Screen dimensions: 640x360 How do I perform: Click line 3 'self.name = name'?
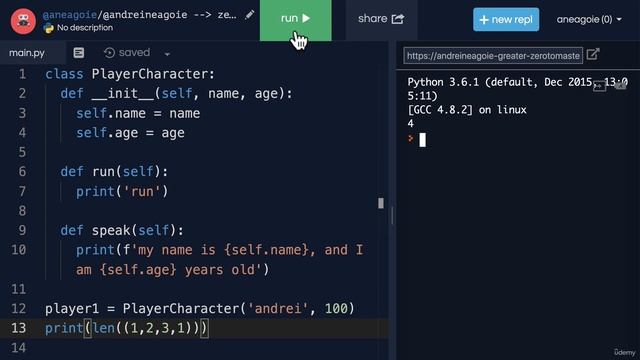(x=138, y=113)
